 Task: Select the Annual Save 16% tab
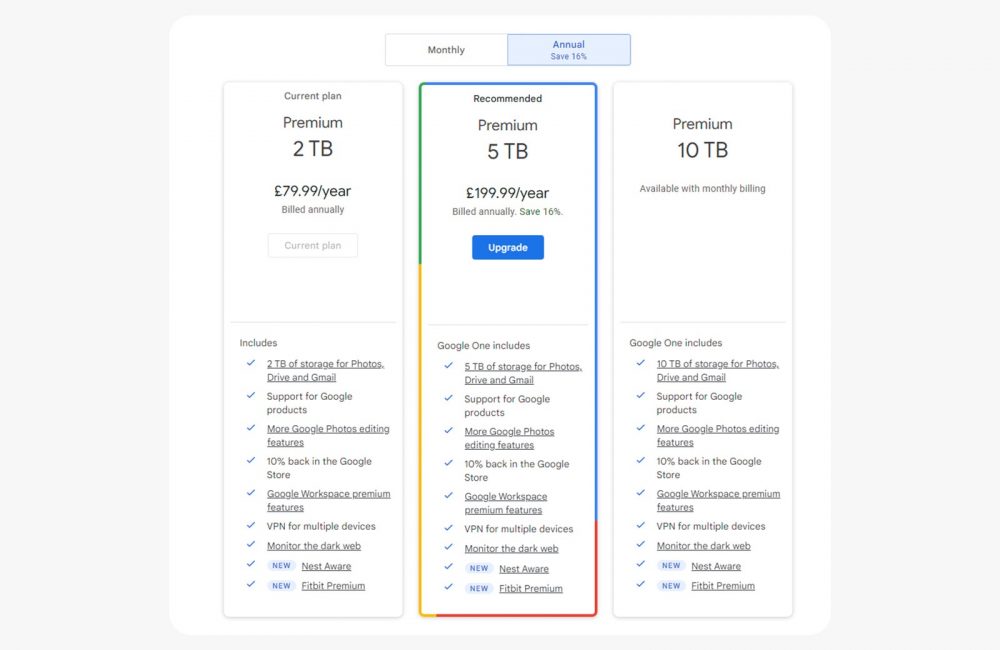point(568,50)
